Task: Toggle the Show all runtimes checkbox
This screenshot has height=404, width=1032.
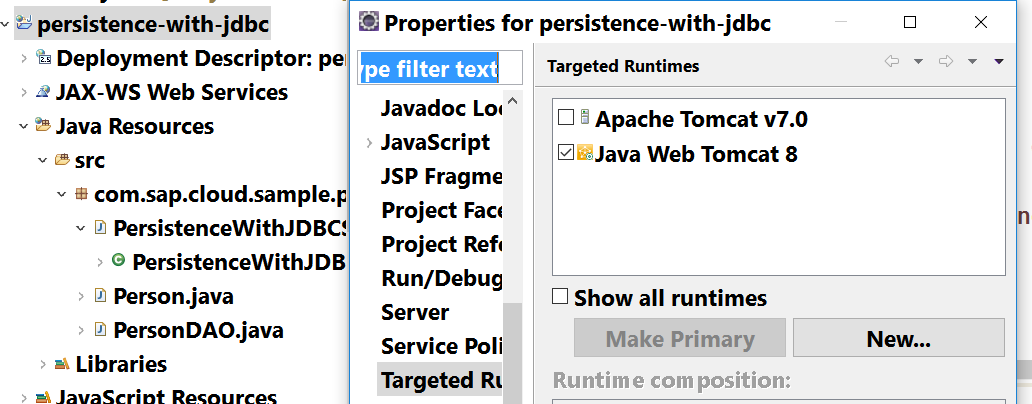Action: 561,297
